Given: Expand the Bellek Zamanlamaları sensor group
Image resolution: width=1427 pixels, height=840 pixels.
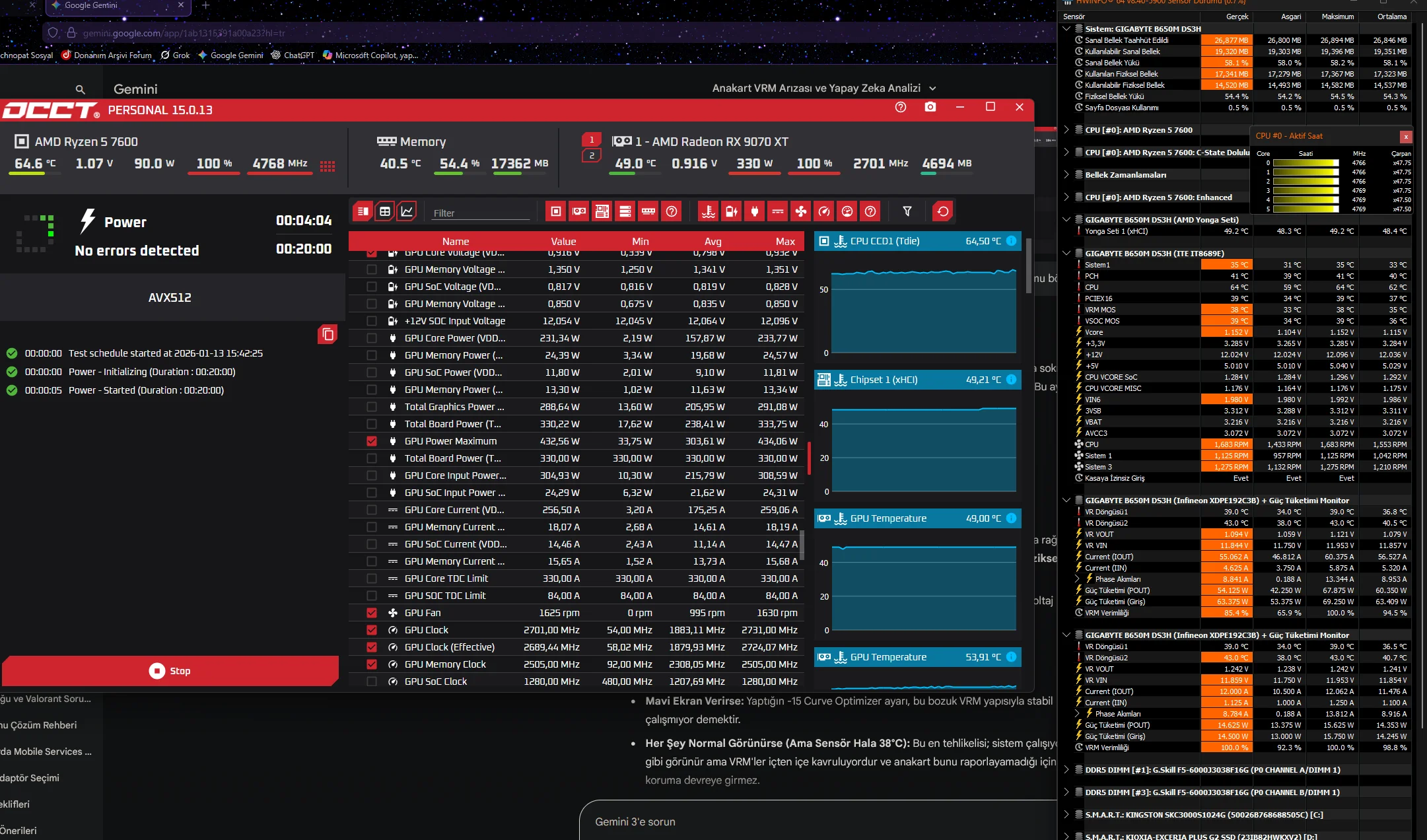Looking at the screenshot, I should click(1066, 175).
